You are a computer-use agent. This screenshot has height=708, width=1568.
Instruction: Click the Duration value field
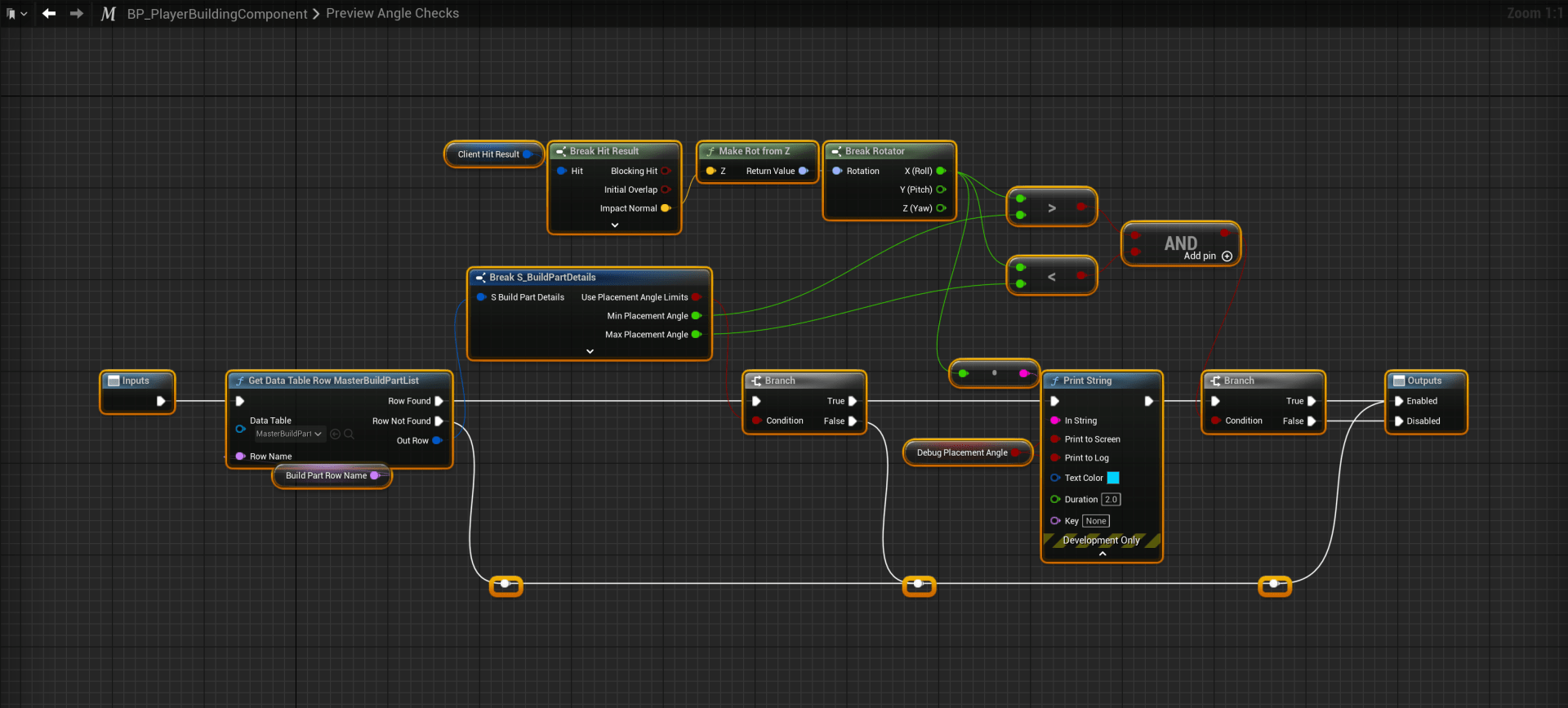tap(1111, 500)
